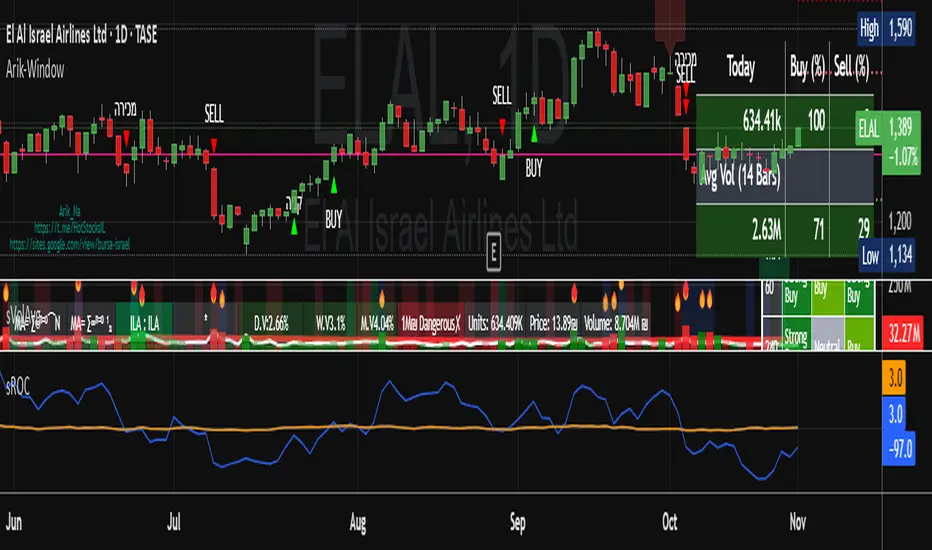Image resolution: width=932 pixels, height=550 pixels.
Task: Click the sVolAvg indicator label
Action: click(x=23, y=315)
